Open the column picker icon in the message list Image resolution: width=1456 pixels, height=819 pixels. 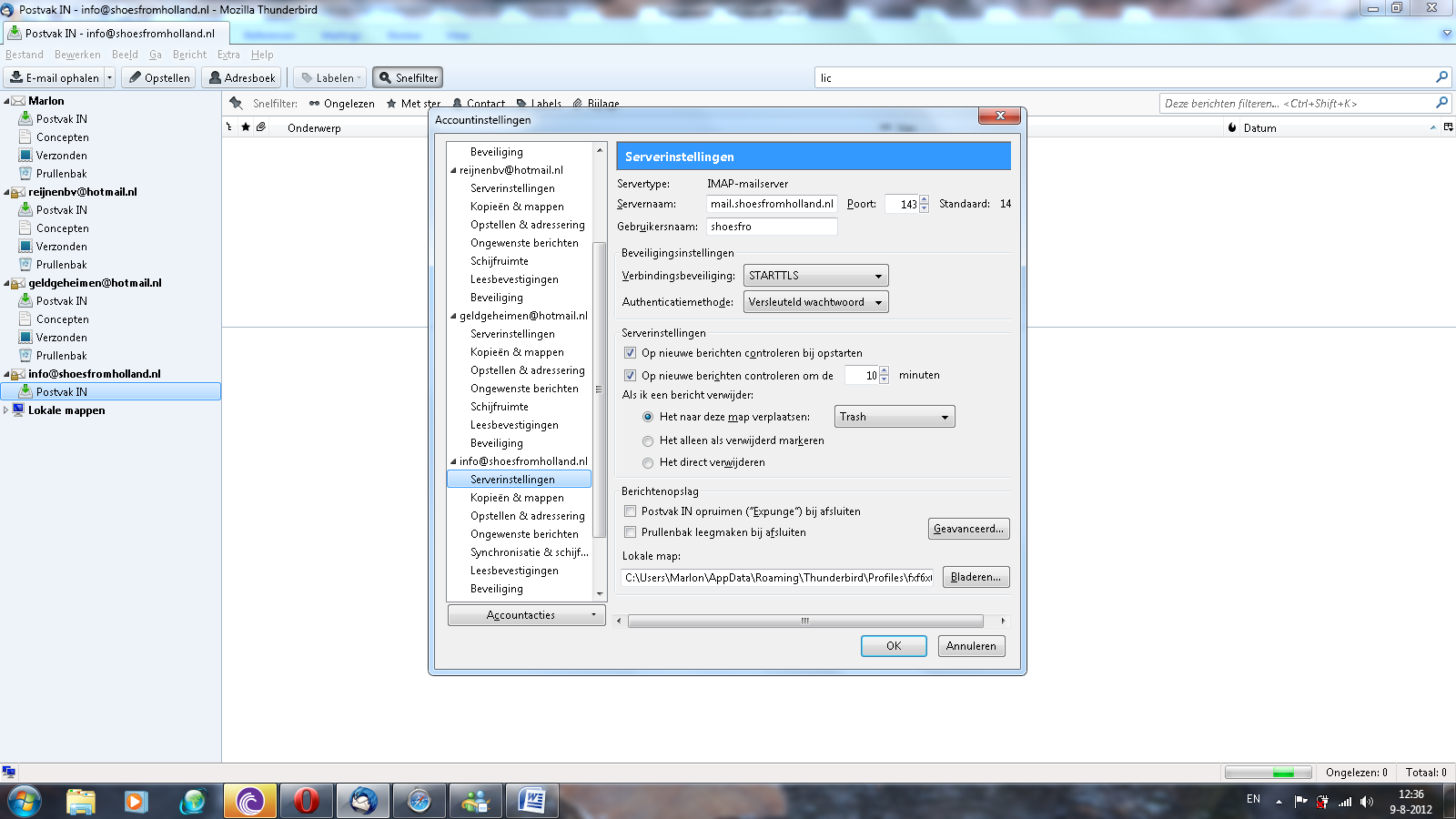tap(1448, 127)
